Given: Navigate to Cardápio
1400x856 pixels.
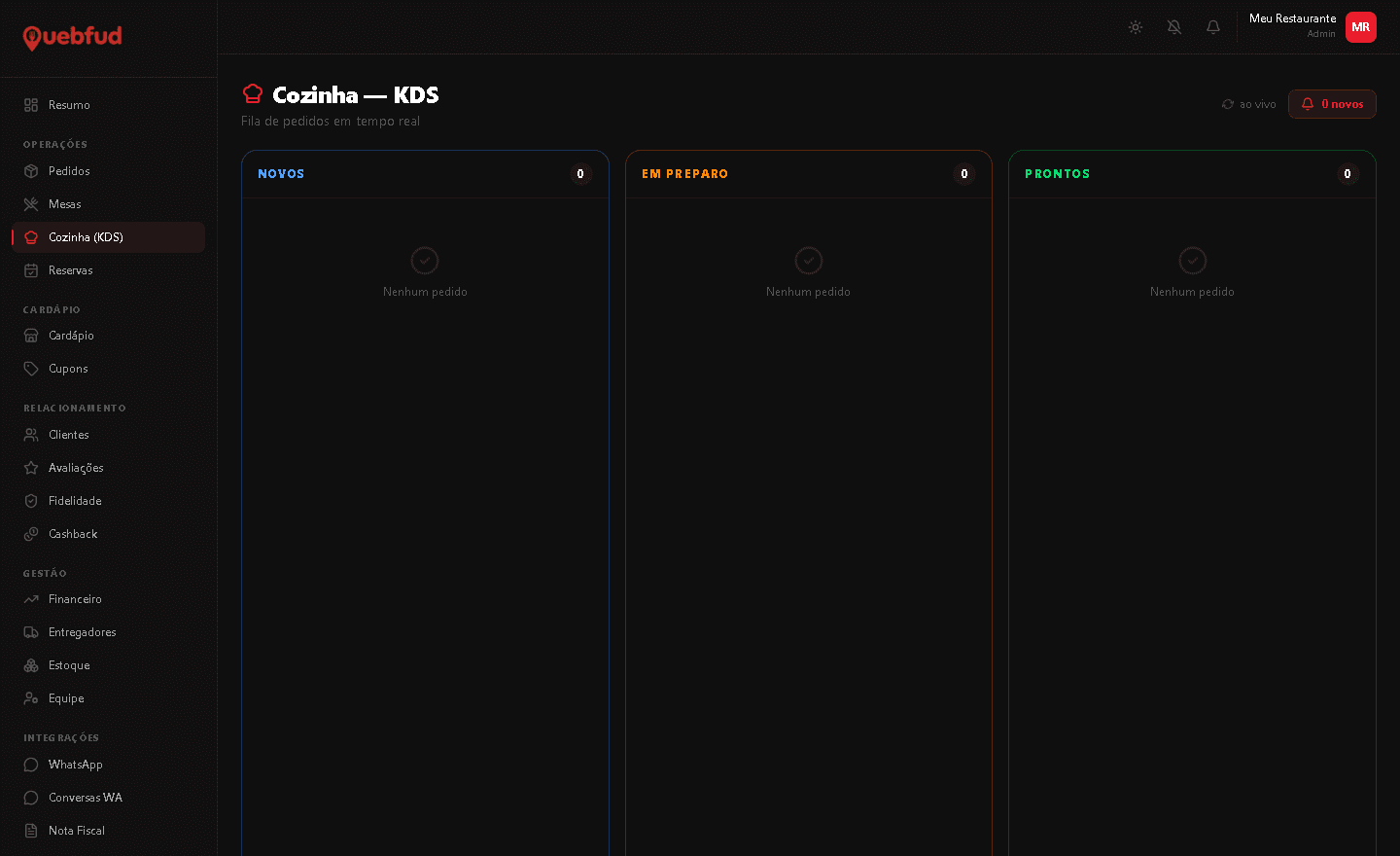Looking at the screenshot, I should [x=108, y=336].
